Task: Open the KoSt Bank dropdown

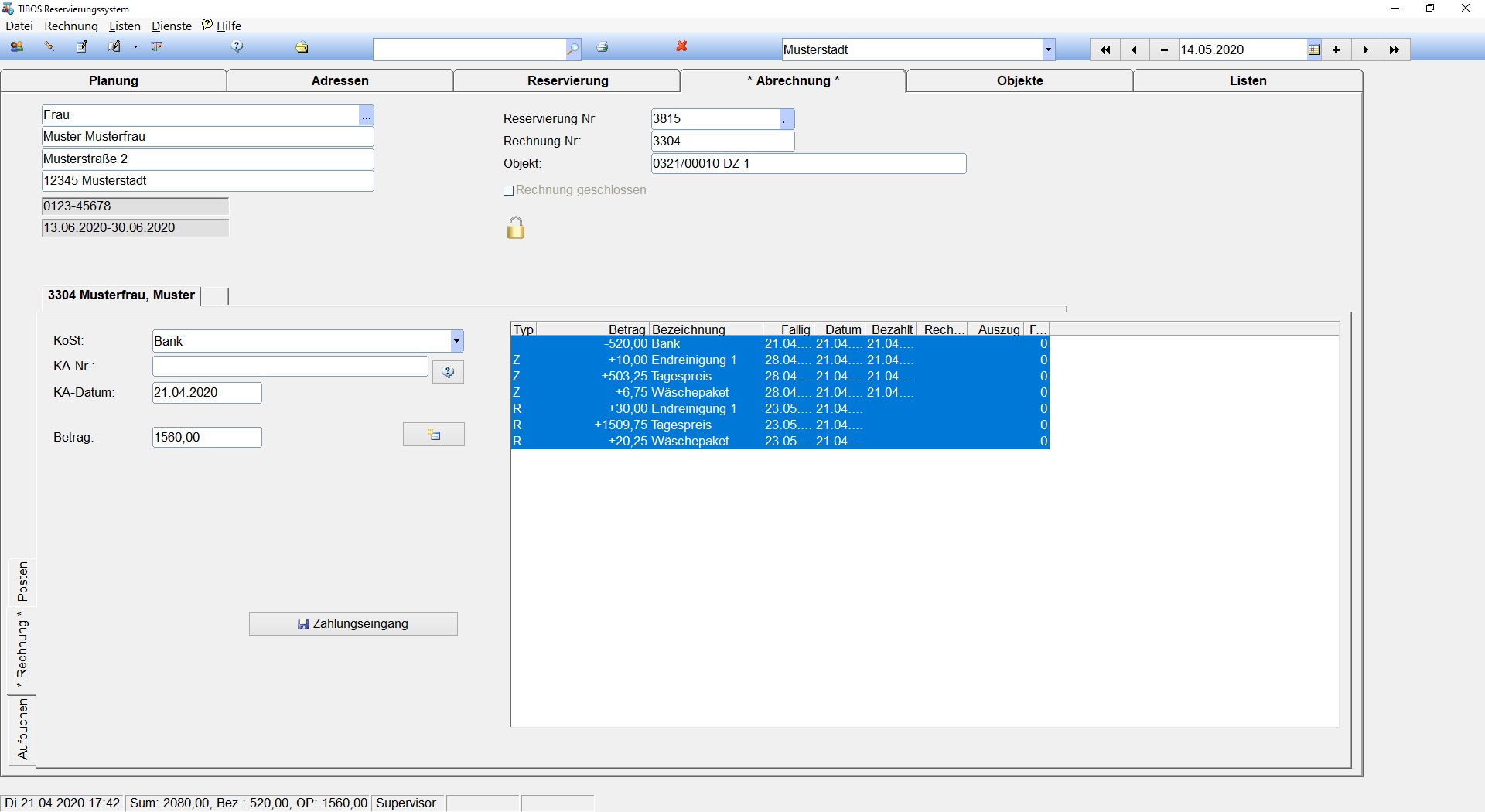Action: pos(456,341)
